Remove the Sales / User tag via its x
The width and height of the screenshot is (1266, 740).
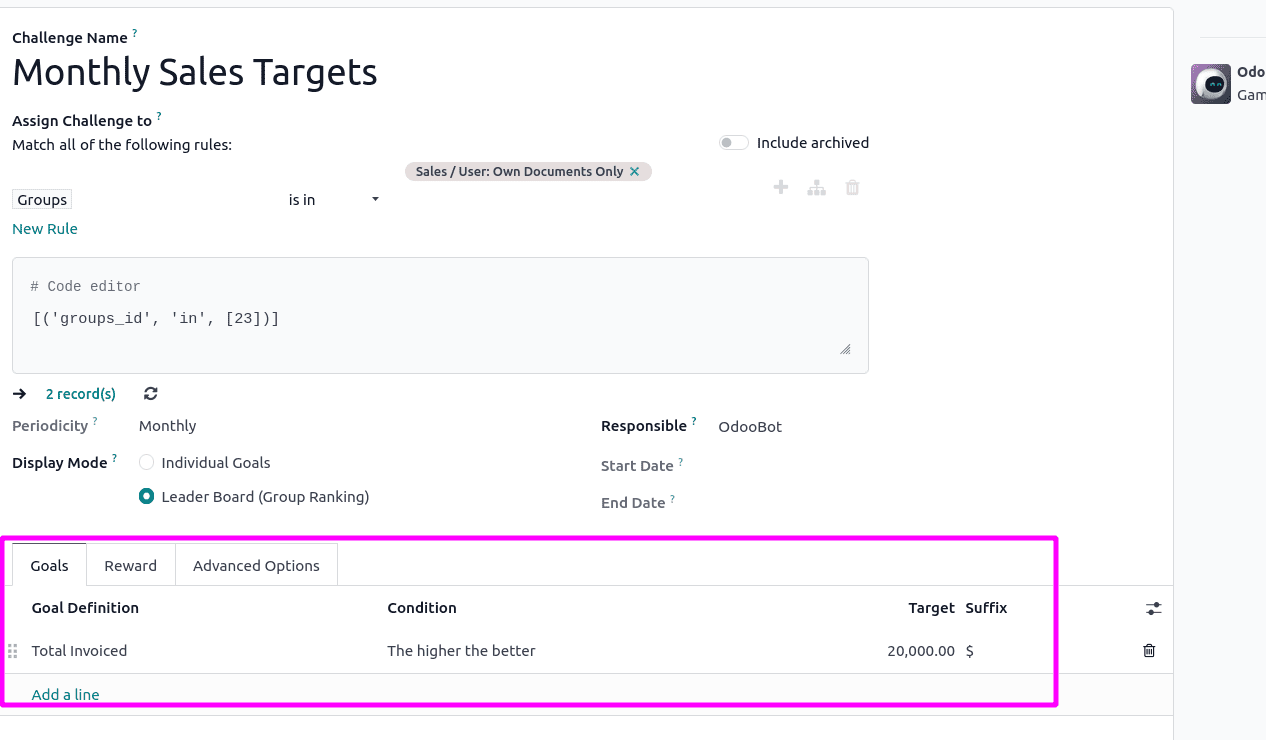635,171
